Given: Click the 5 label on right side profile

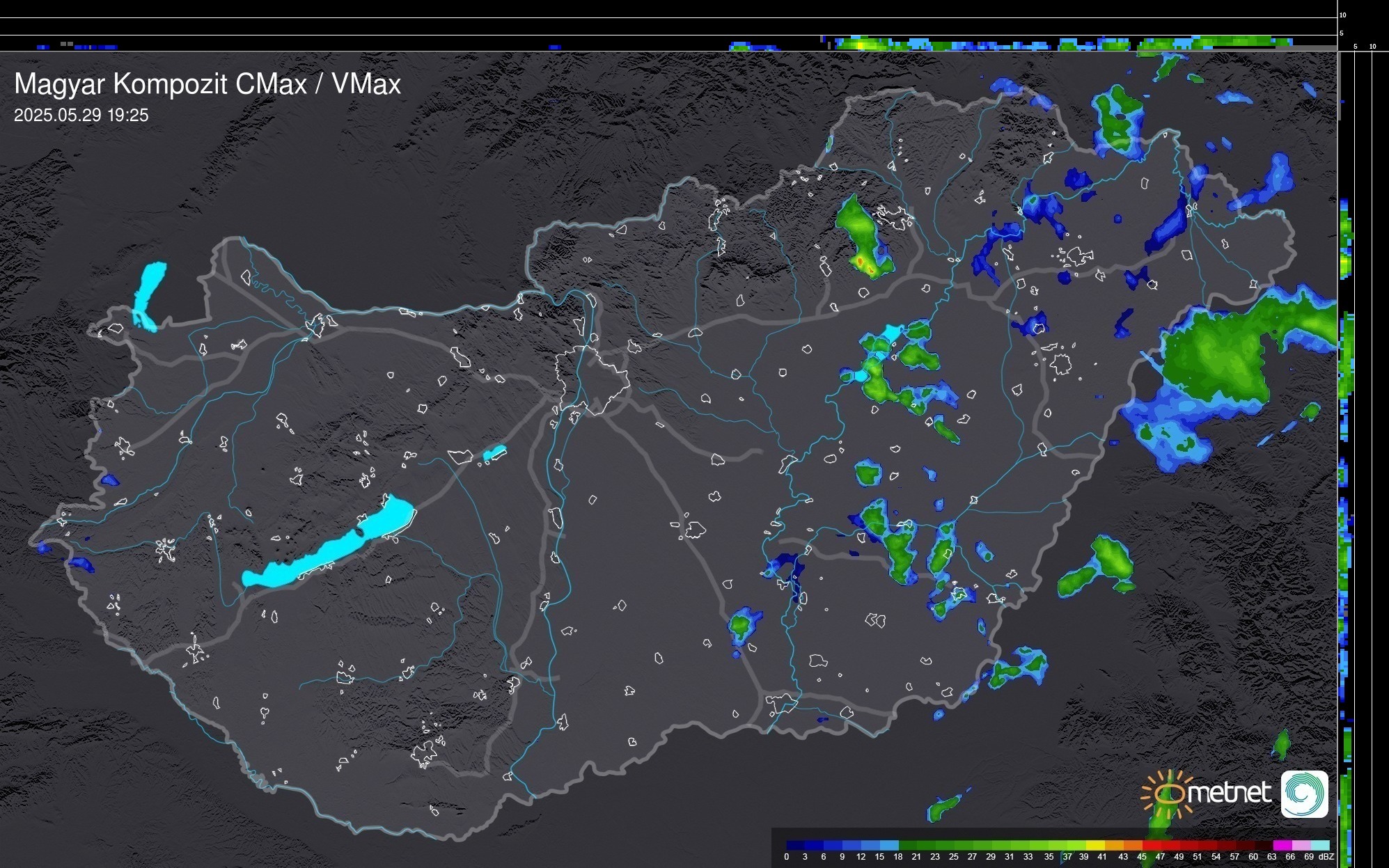Looking at the screenshot, I should pyautogui.click(x=1355, y=47).
